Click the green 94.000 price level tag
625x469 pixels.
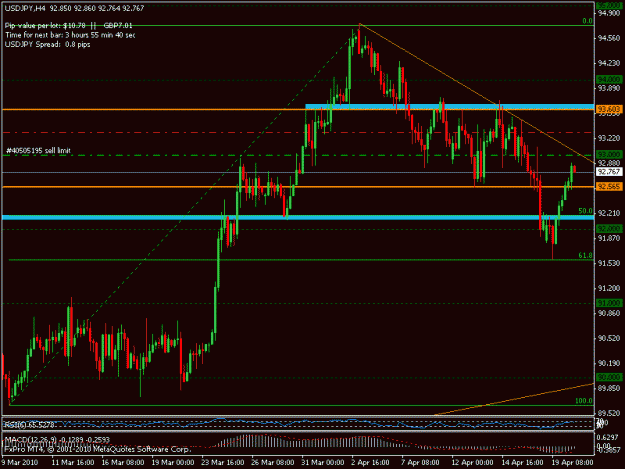click(609, 79)
